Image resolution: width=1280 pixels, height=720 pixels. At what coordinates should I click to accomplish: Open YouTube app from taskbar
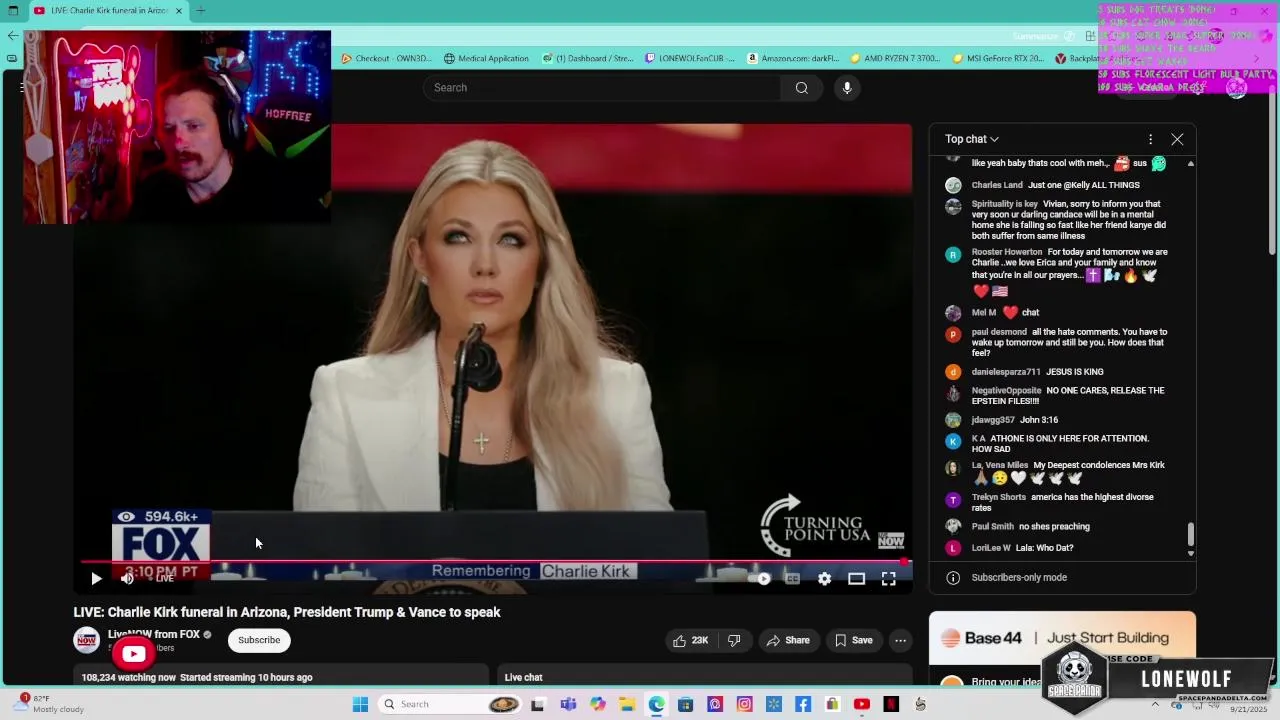(x=862, y=704)
